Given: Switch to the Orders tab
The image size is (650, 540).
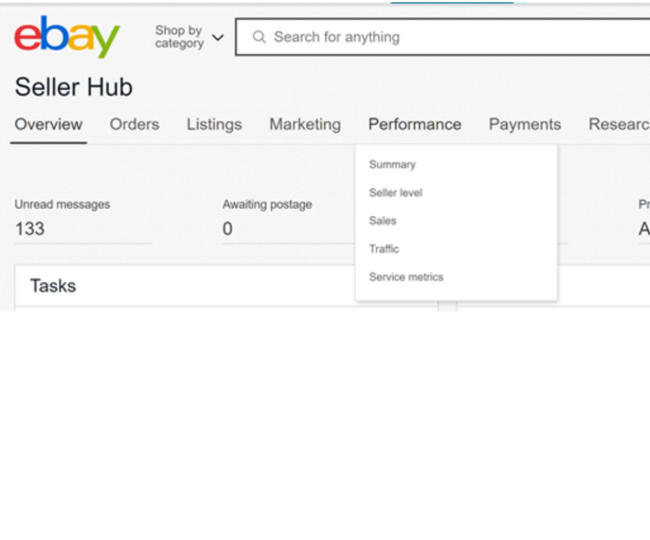Looking at the screenshot, I should tap(134, 124).
